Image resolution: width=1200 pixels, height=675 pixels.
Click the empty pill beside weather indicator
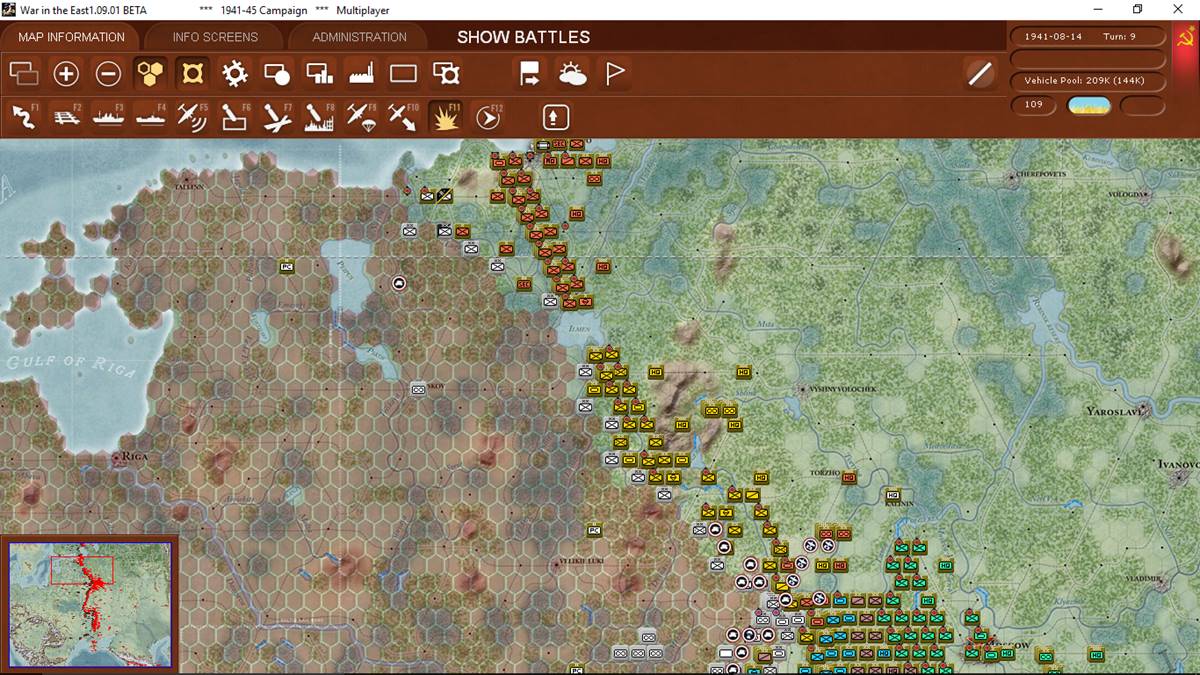tap(1143, 105)
